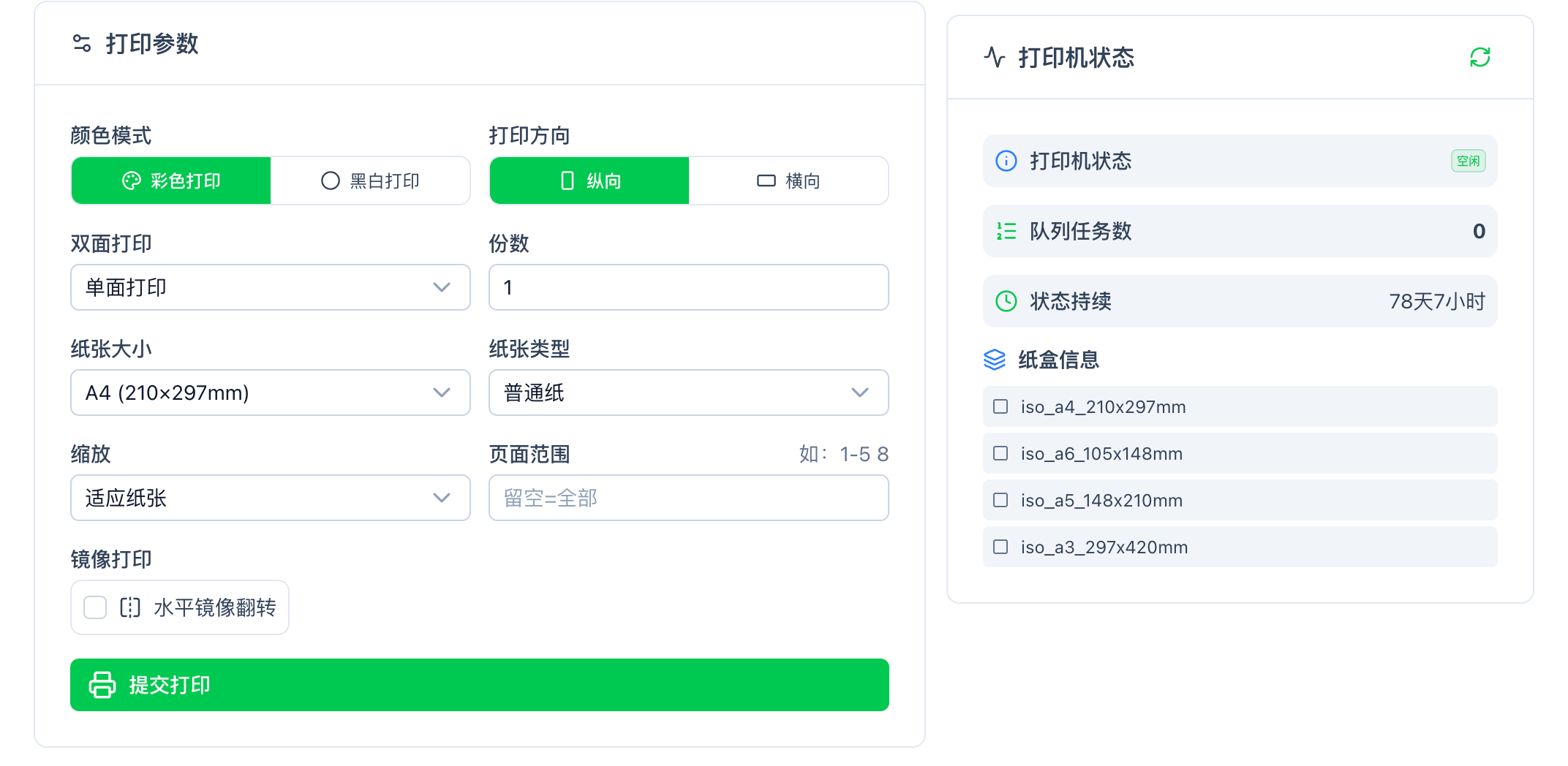The width and height of the screenshot is (1568, 766).
Task: Click the palette icon inside 彩色打印 option
Action: [x=132, y=181]
